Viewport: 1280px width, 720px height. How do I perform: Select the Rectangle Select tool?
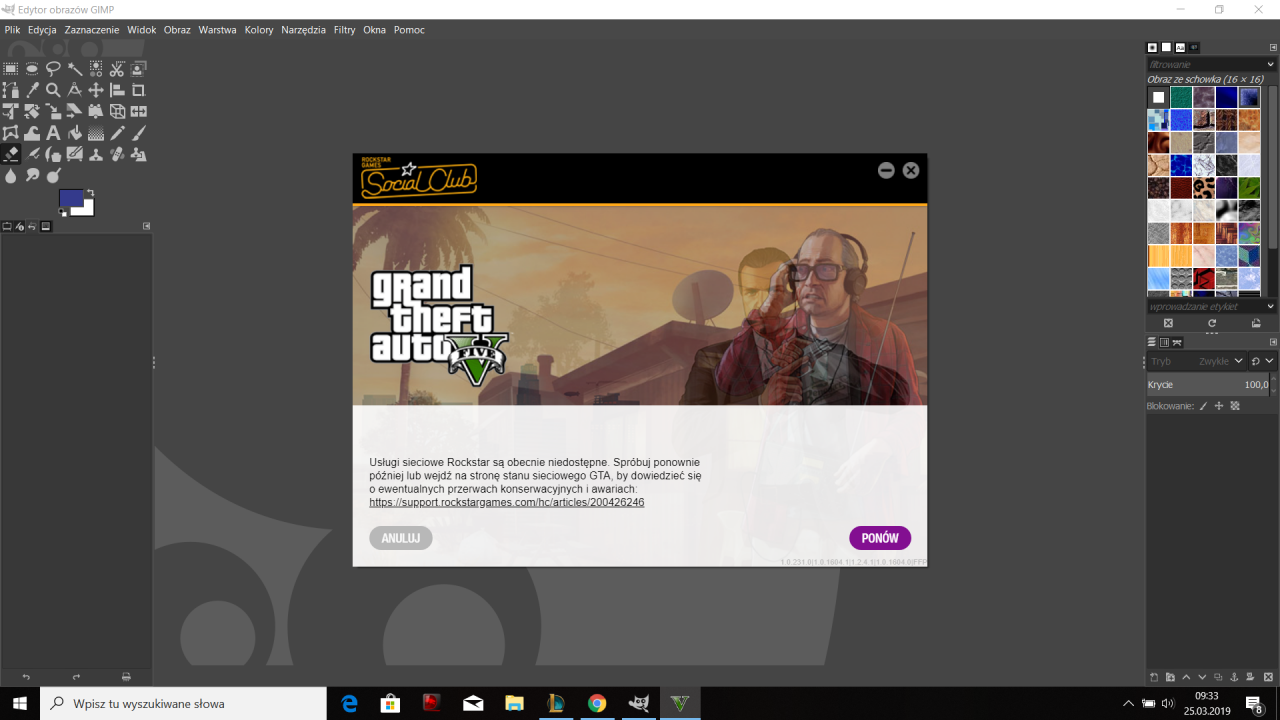[10, 69]
